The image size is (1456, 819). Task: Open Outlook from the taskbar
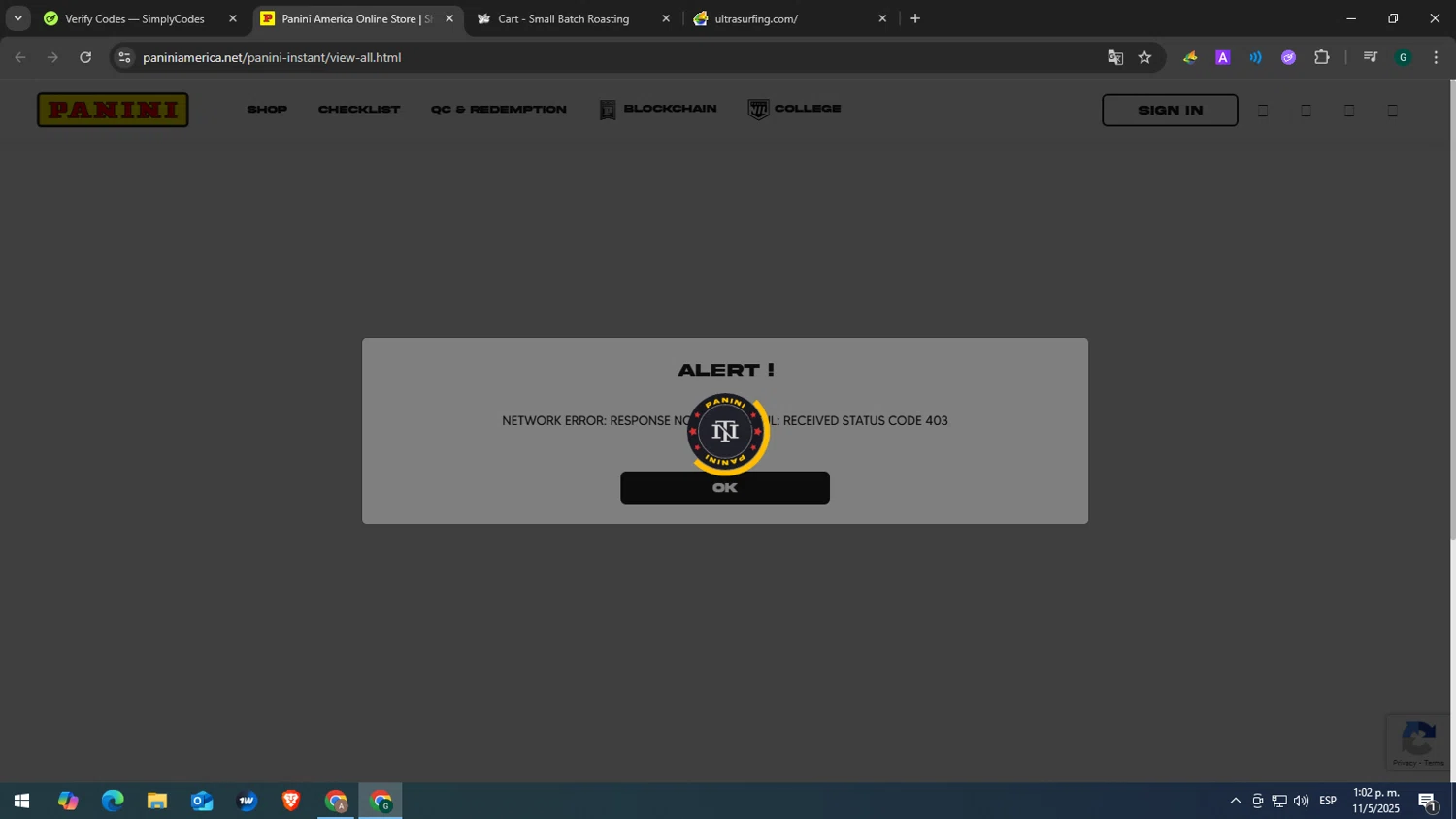[x=202, y=801]
